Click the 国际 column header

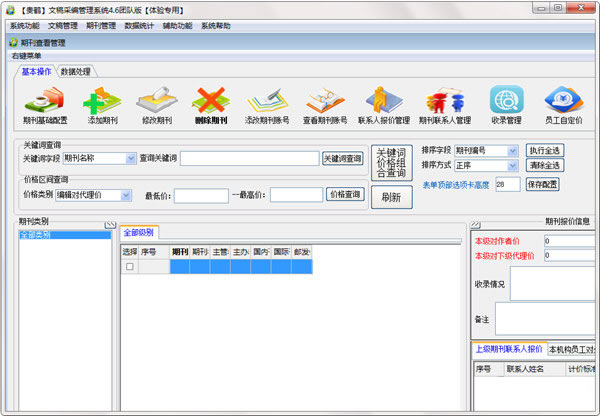coord(281,252)
